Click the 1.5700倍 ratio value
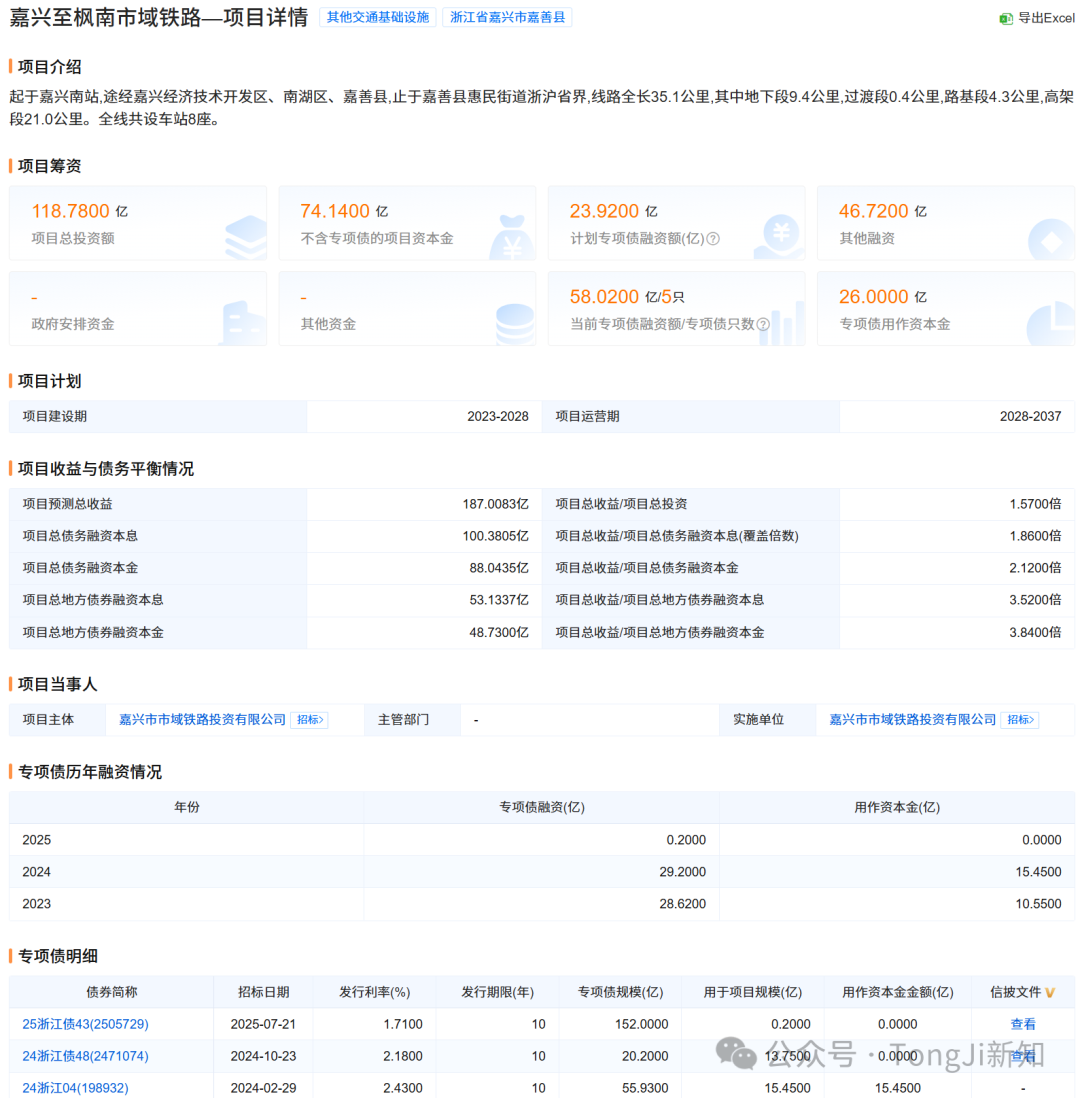This screenshot has width=1080, height=1098. pyautogui.click(x=1035, y=504)
